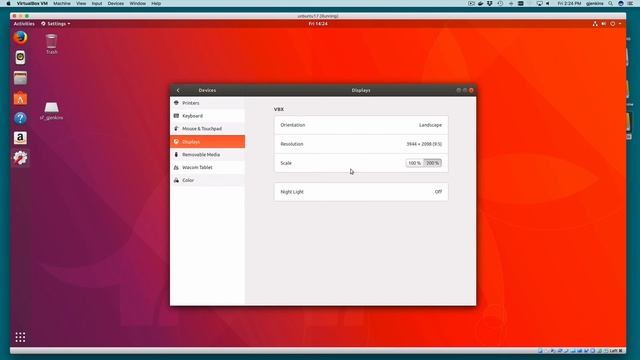Select Keyboard in the Devices sidebar
This screenshot has width=640, height=360.
pyautogui.click(x=207, y=116)
